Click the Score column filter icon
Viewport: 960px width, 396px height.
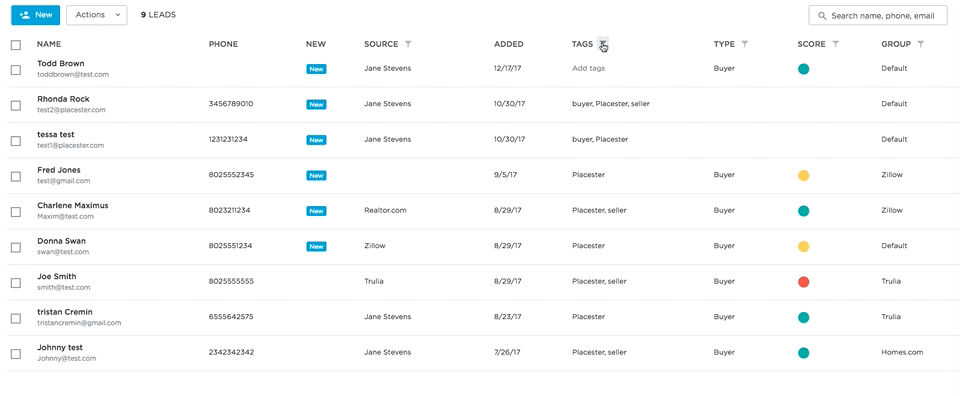point(835,44)
